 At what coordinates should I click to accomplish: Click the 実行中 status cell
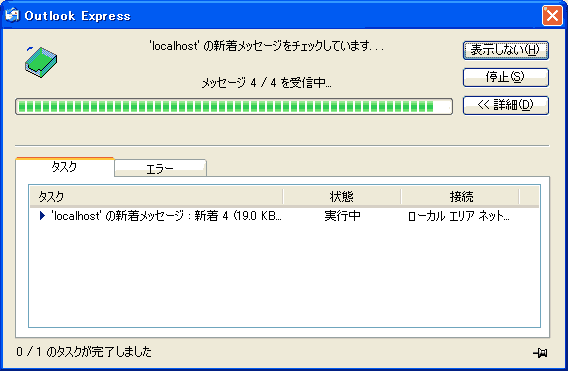click(x=342, y=216)
